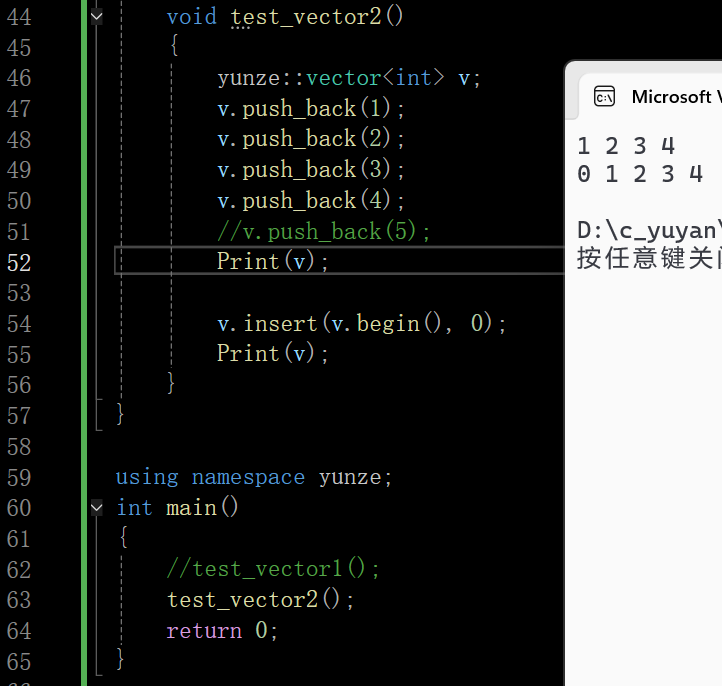Screen dimensions: 722x686
Task: Click line number 47 in gutter
Action: pyautogui.click(x=19, y=110)
